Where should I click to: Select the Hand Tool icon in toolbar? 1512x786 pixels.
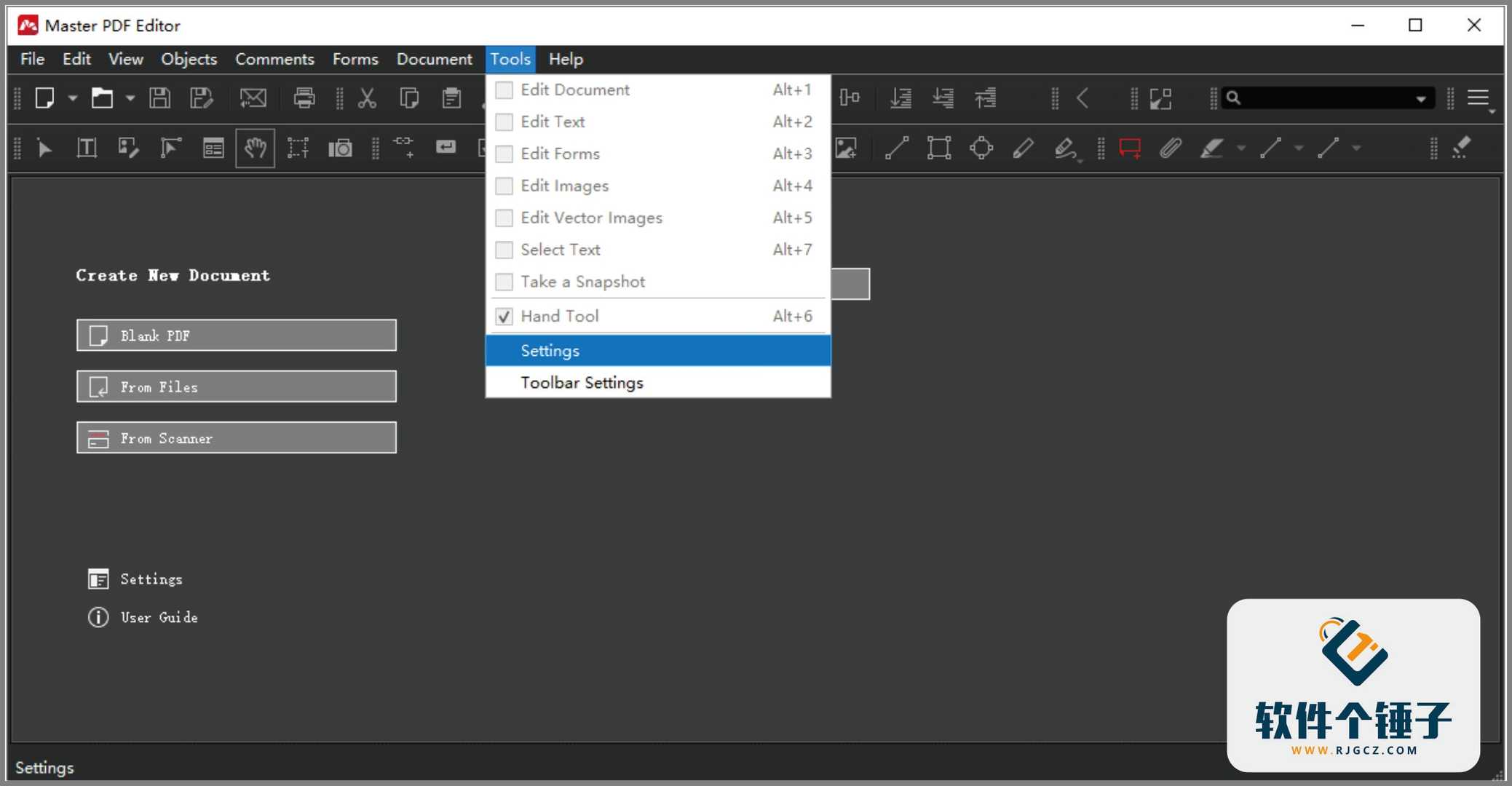tap(255, 148)
